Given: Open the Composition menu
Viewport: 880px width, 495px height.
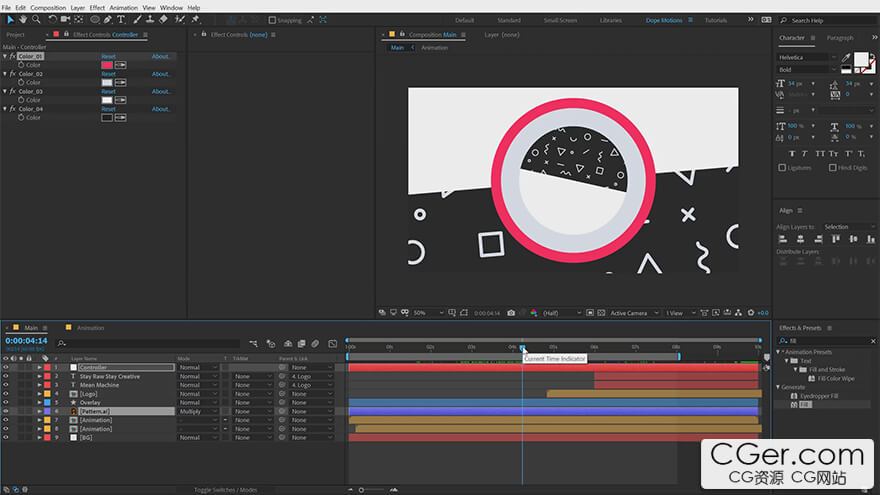Looking at the screenshot, I should pyautogui.click(x=48, y=7).
